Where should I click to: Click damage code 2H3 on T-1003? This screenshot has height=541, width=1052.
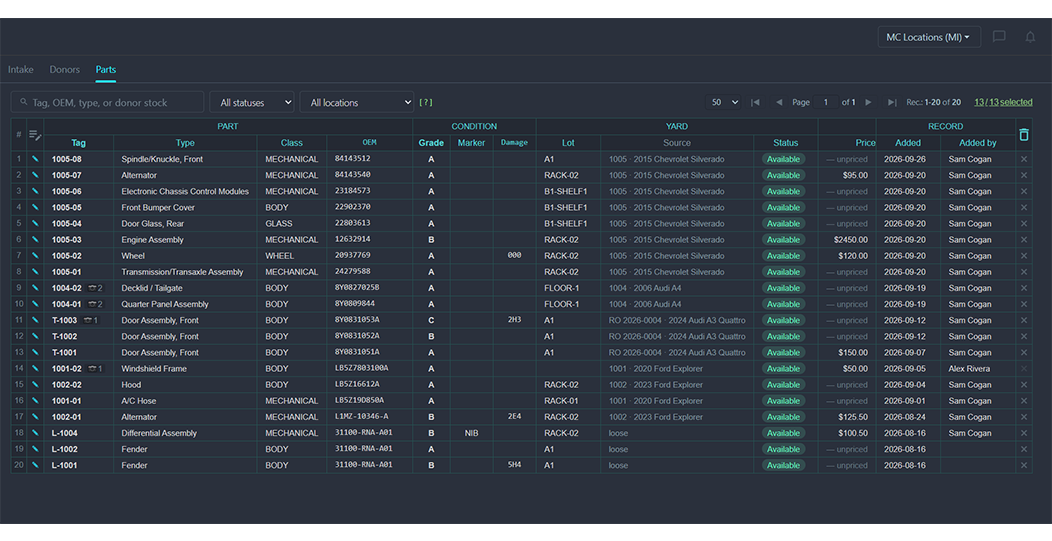(x=515, y=320)
